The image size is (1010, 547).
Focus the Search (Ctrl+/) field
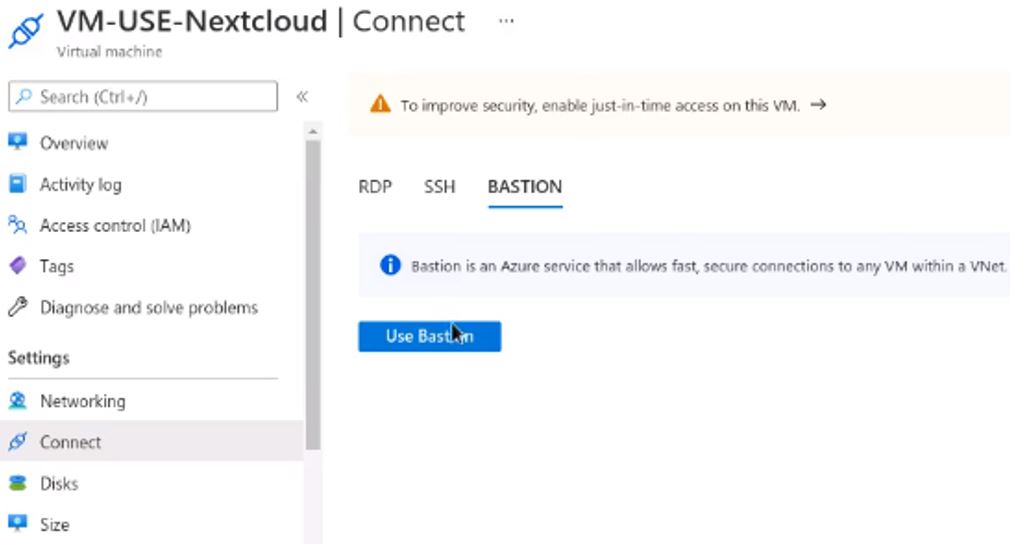tap(143, 97)
